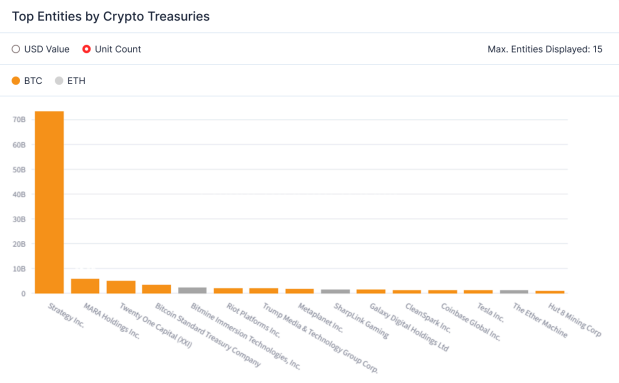Click the Strategy Inc. axis label
The height and width of the screenshot is (383, 619).
[x=66, y=315]
